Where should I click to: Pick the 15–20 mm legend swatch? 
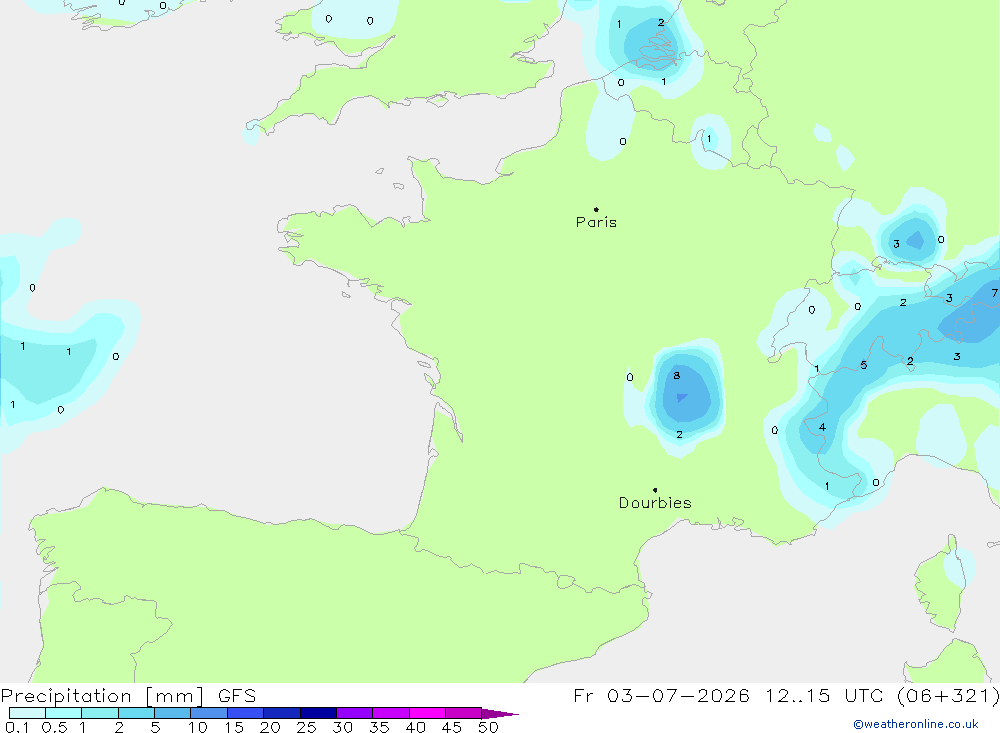246,713
